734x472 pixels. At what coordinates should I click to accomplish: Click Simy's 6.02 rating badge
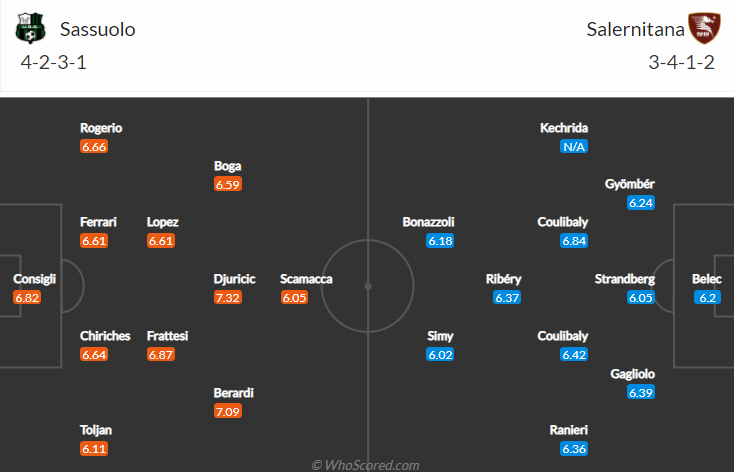point(440,354)
